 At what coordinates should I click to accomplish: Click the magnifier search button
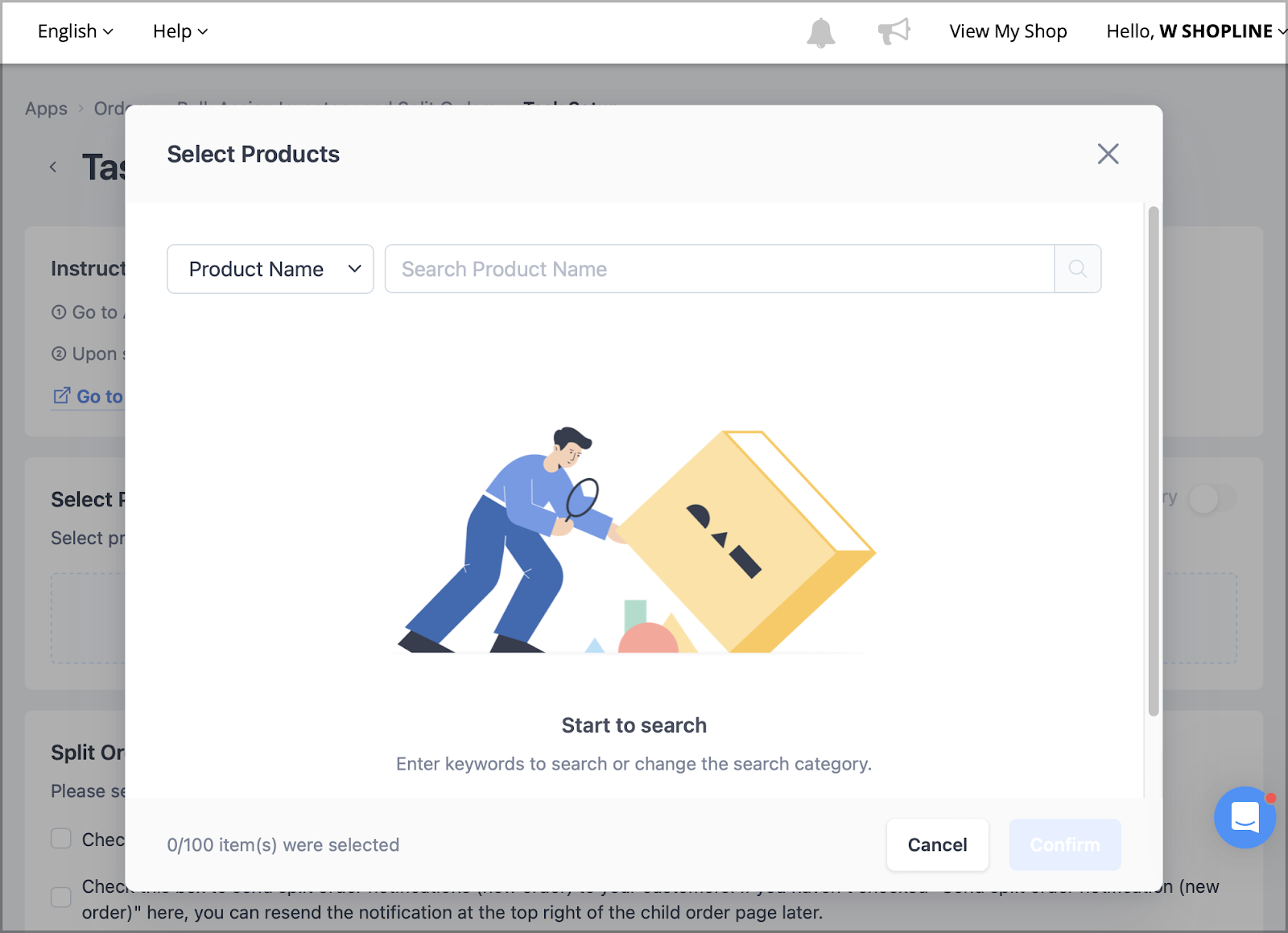tap(1078, 269)
